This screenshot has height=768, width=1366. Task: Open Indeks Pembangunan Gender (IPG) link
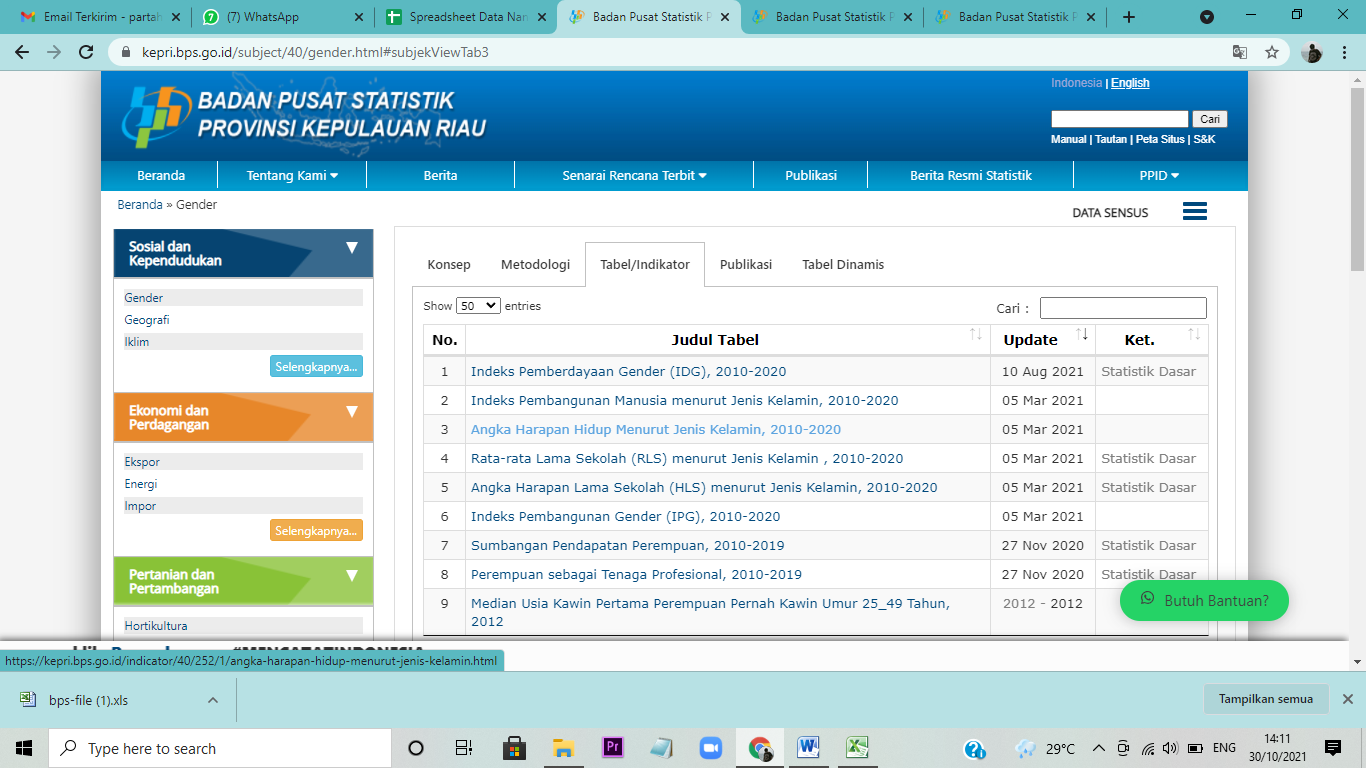[625, 516]
